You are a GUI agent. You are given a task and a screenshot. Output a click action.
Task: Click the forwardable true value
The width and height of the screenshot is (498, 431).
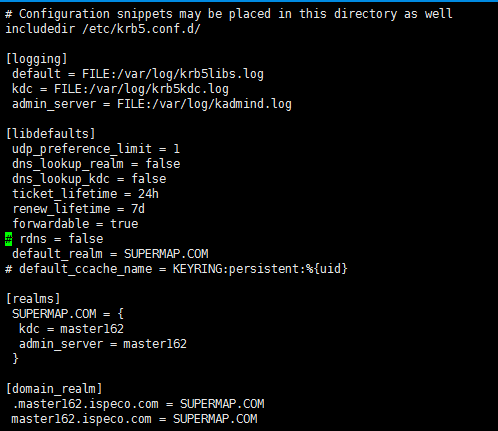point(124,224)
